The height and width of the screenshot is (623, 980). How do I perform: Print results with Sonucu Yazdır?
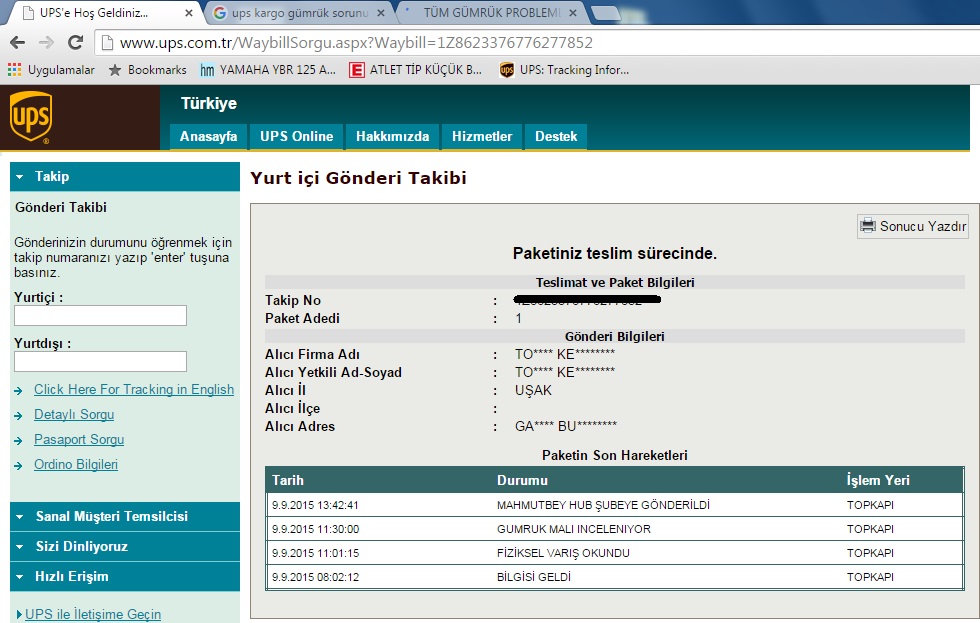[x=913, y=226]
